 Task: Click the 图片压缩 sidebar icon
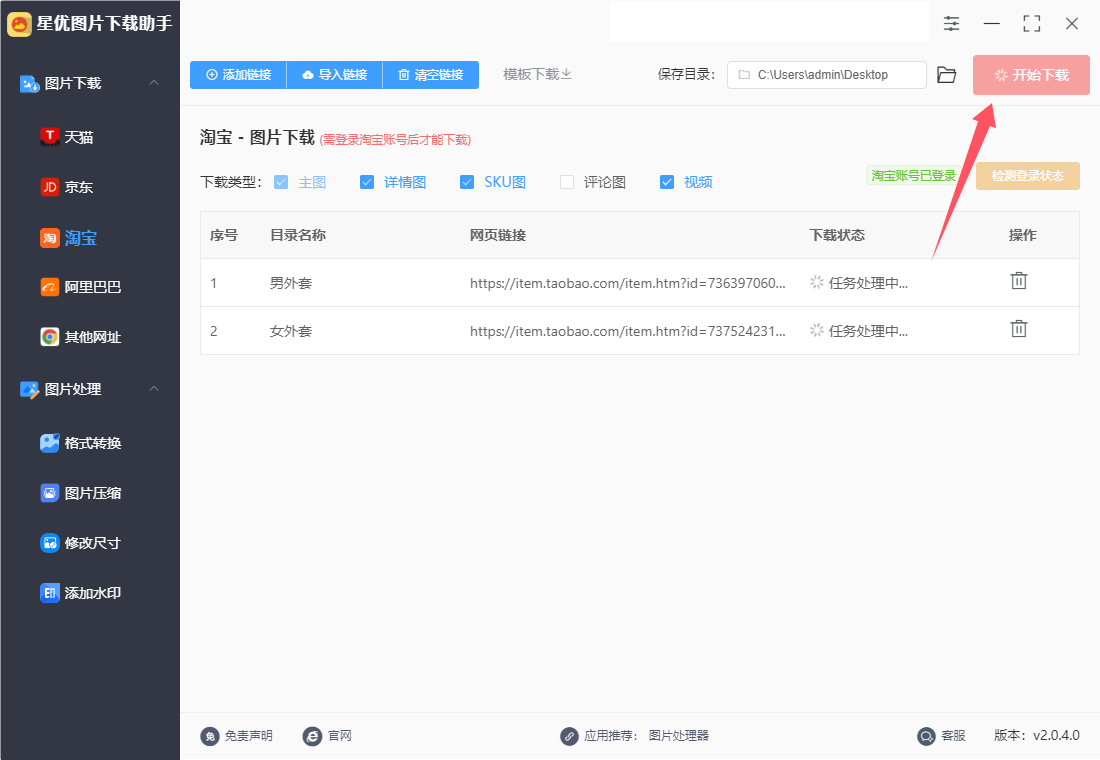coord(49,493)
